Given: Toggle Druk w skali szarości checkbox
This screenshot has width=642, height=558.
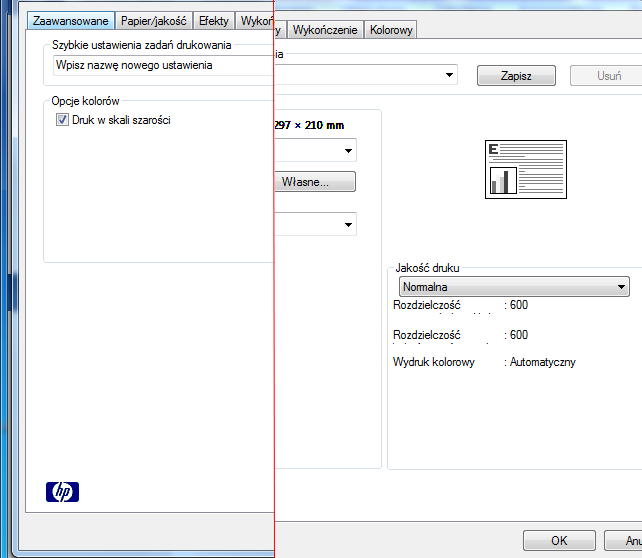Looking at the screenshot, I should 62,120.
